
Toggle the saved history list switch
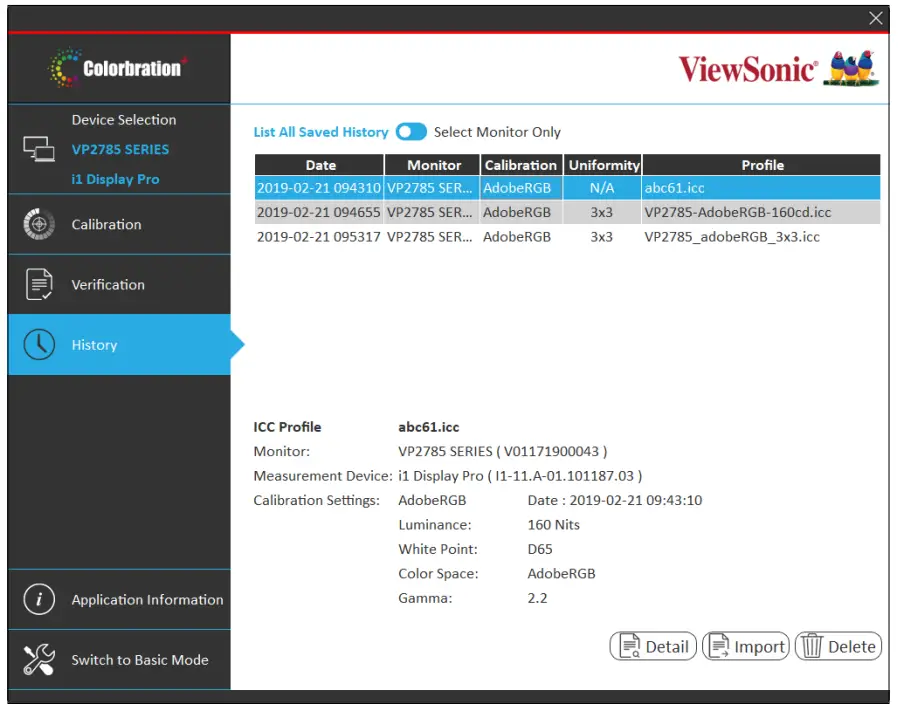click(411, 132)
